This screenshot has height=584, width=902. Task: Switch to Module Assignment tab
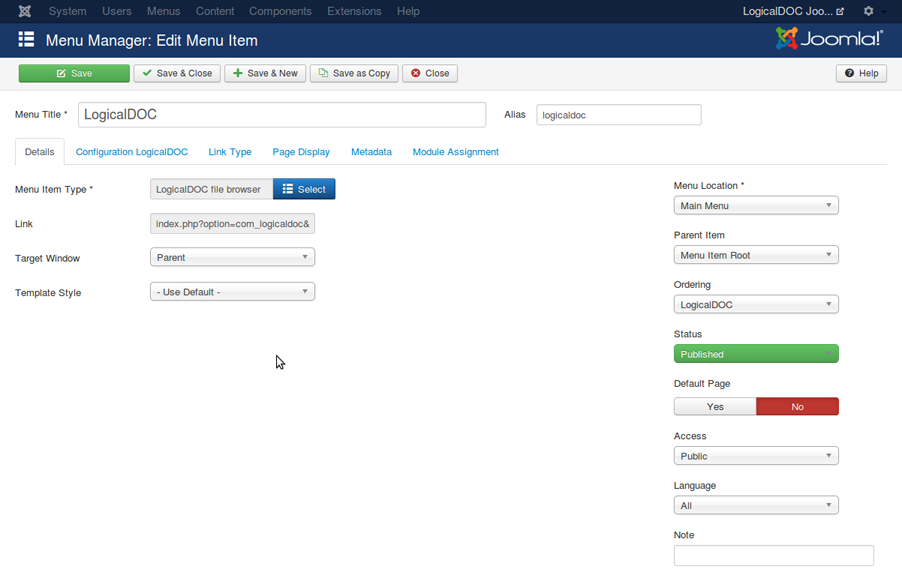(x=456, y=152)
